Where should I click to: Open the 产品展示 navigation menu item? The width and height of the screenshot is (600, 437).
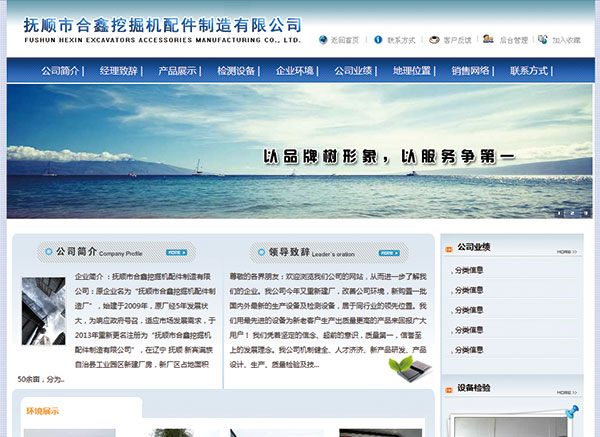(x=178, y=71)
